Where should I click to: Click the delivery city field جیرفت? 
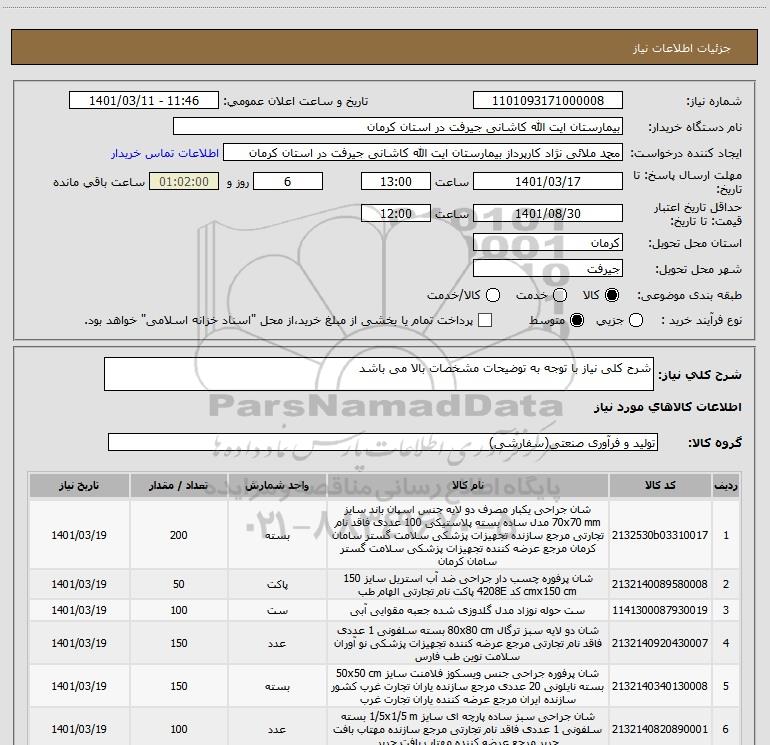pyautogui.click(x=548, y=269)
